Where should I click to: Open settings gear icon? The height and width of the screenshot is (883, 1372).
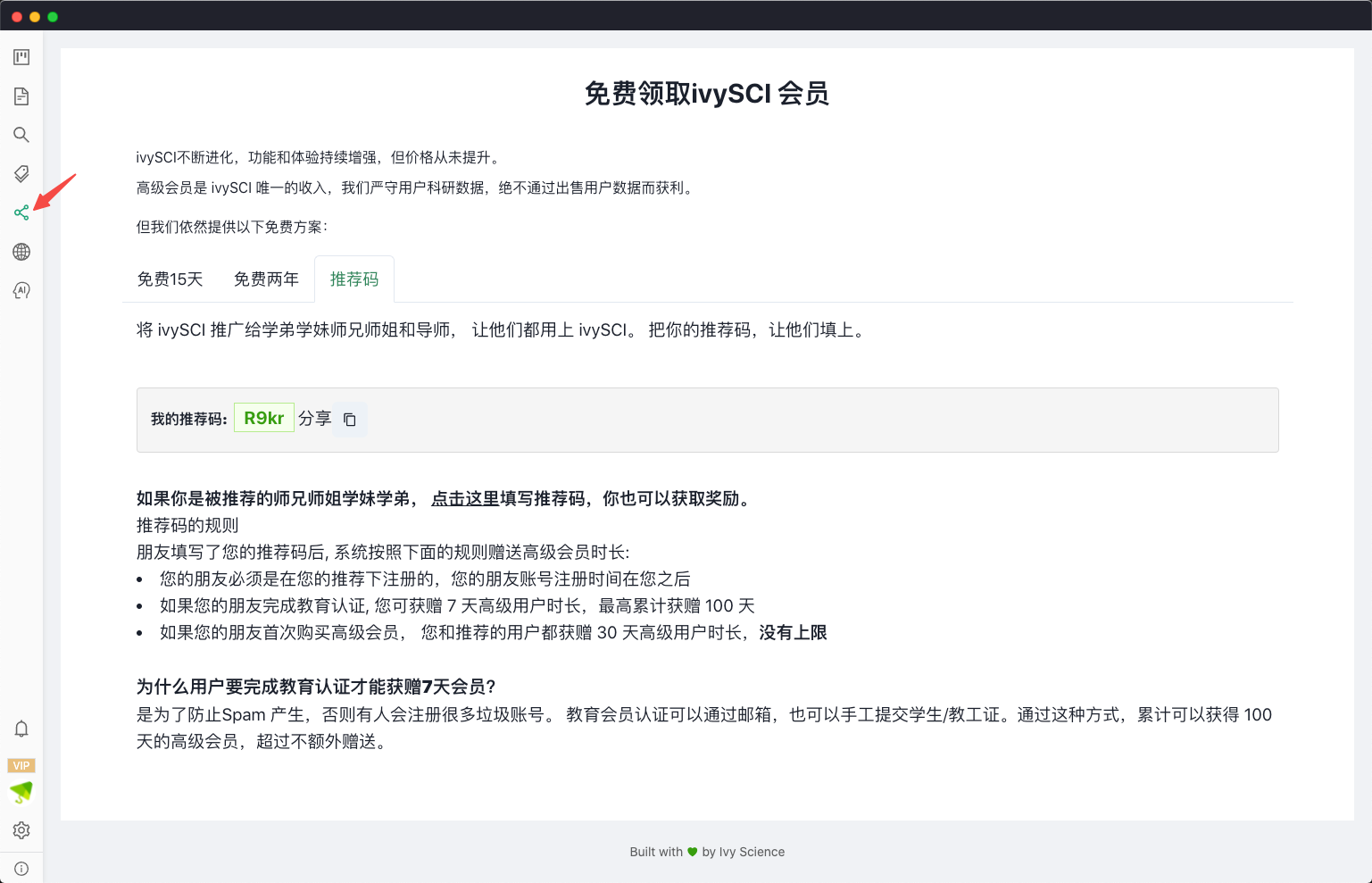coord(21,830)
